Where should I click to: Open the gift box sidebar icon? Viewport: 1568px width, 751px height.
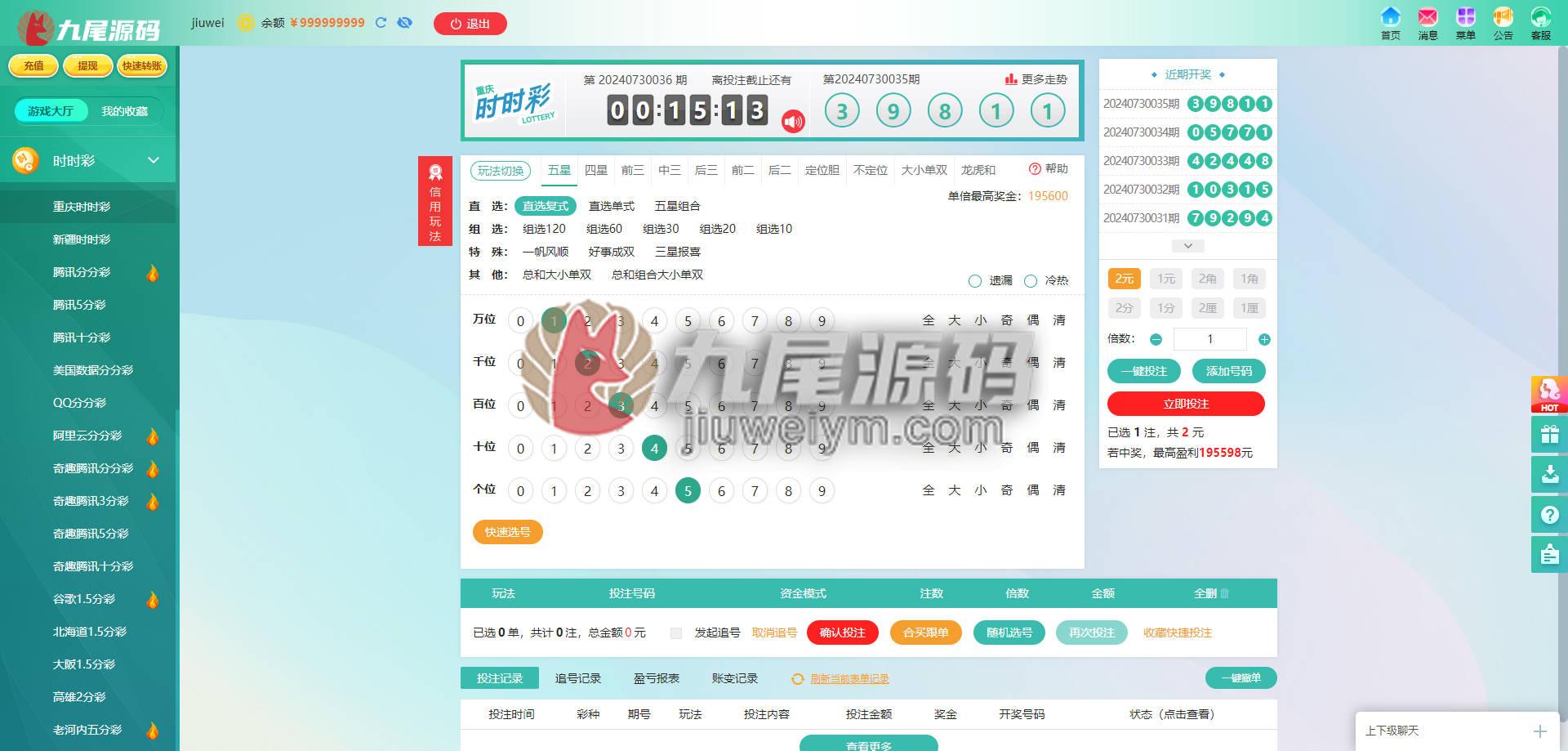(x=1549, y=434)
